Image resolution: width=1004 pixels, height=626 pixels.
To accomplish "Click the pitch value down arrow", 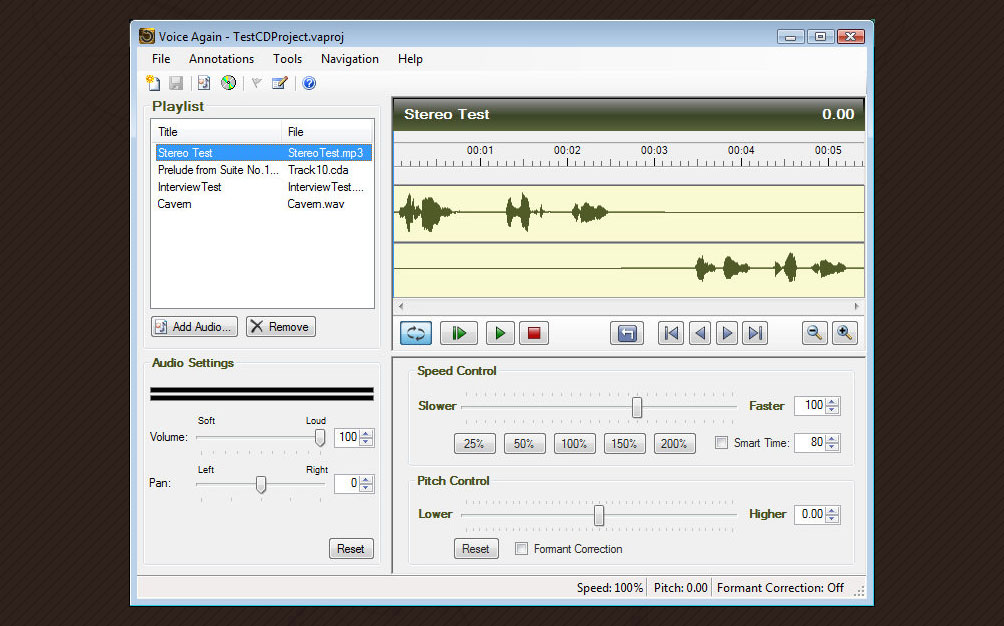I will pos(832,519).
